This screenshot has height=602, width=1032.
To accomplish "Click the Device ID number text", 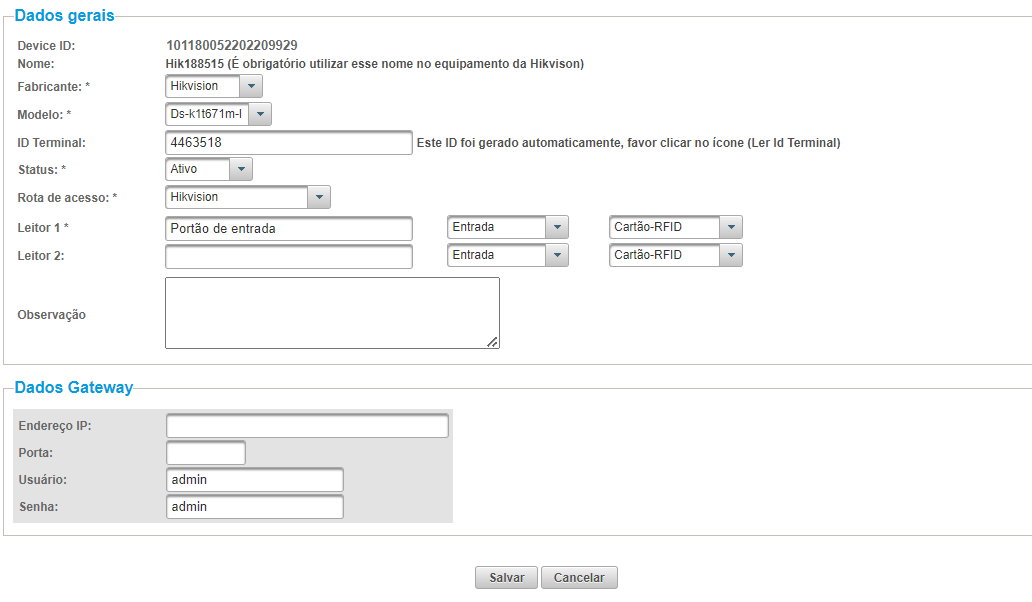I will [231, 45].
